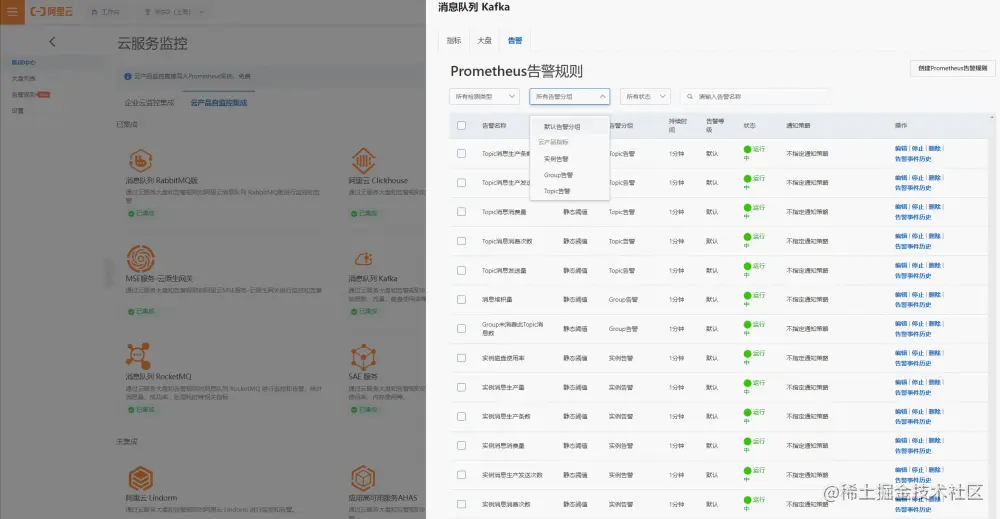Click the 告警名称 column header
This screenshot has height=519, width=1000.
494,126
